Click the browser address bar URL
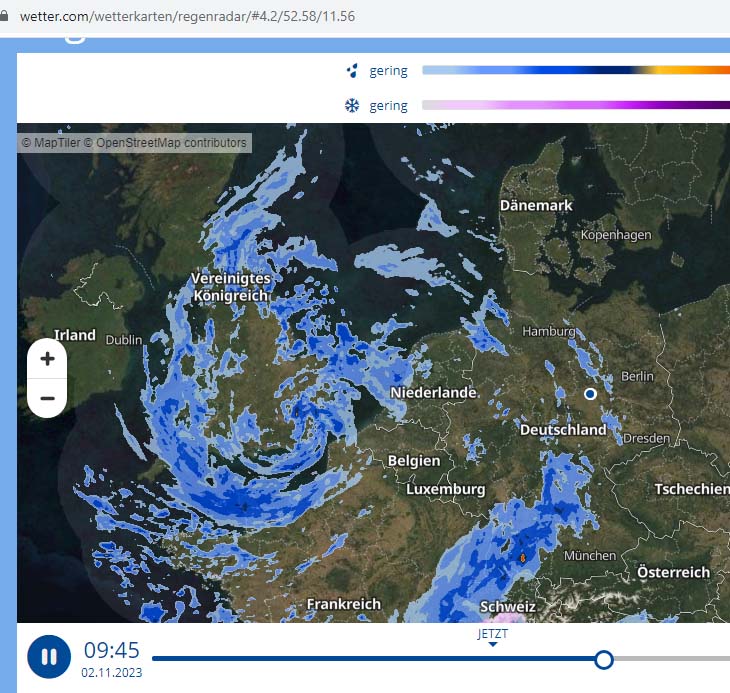The image size is (730, 693). tap(187, 16)
